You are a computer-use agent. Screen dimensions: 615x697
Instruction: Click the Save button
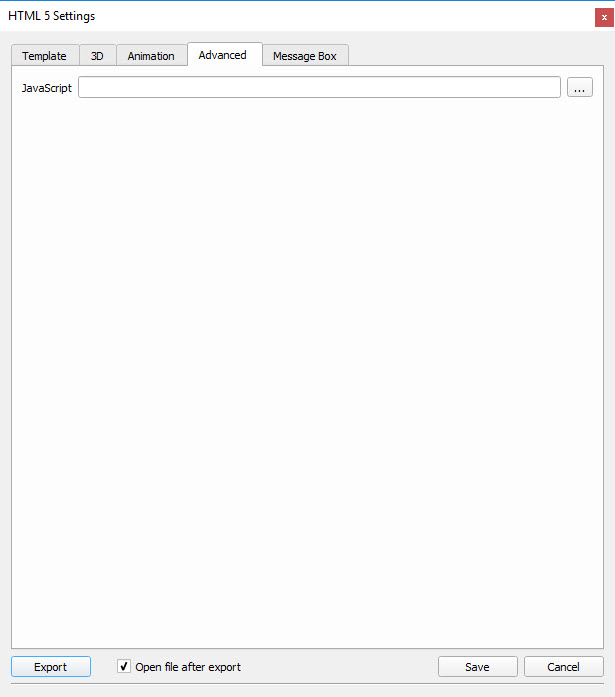(477, 667)
